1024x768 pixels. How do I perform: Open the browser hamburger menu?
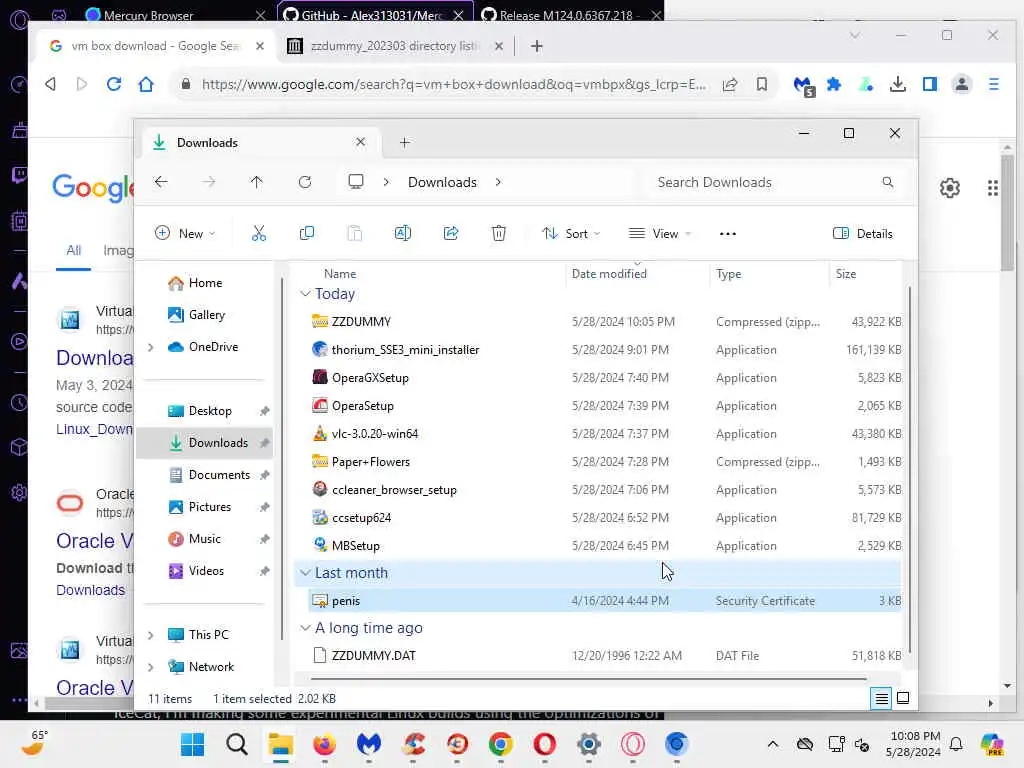coord(994,84)
